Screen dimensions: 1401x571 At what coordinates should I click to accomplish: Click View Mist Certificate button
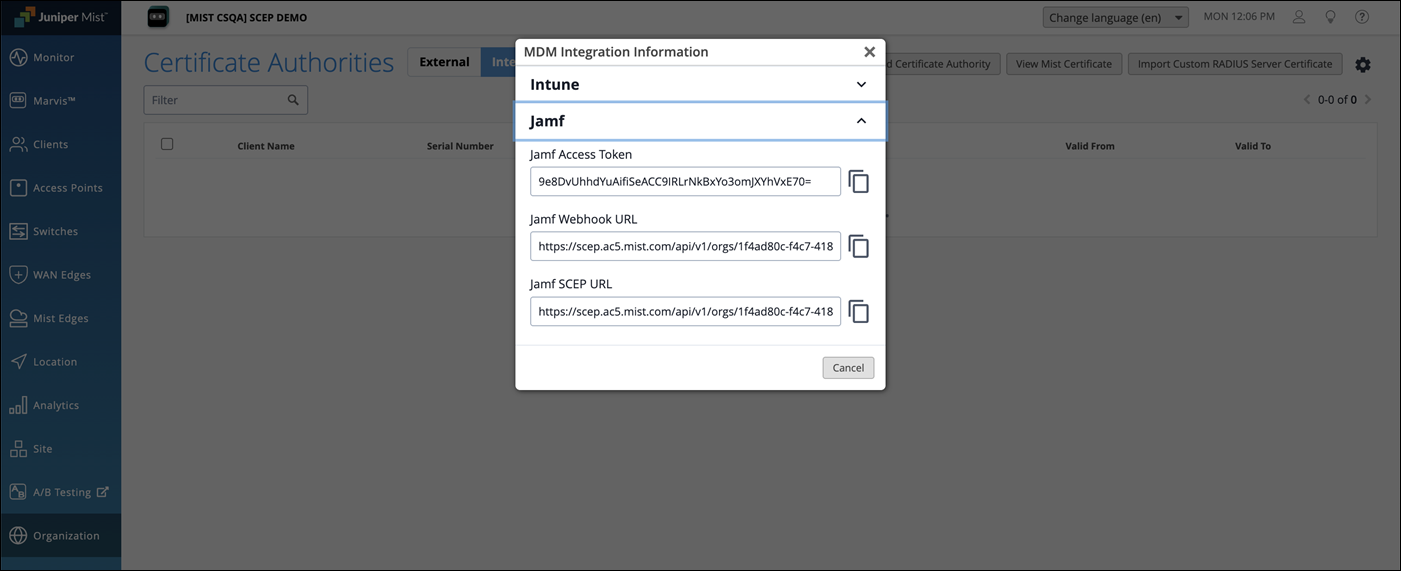click(1063, 64)
